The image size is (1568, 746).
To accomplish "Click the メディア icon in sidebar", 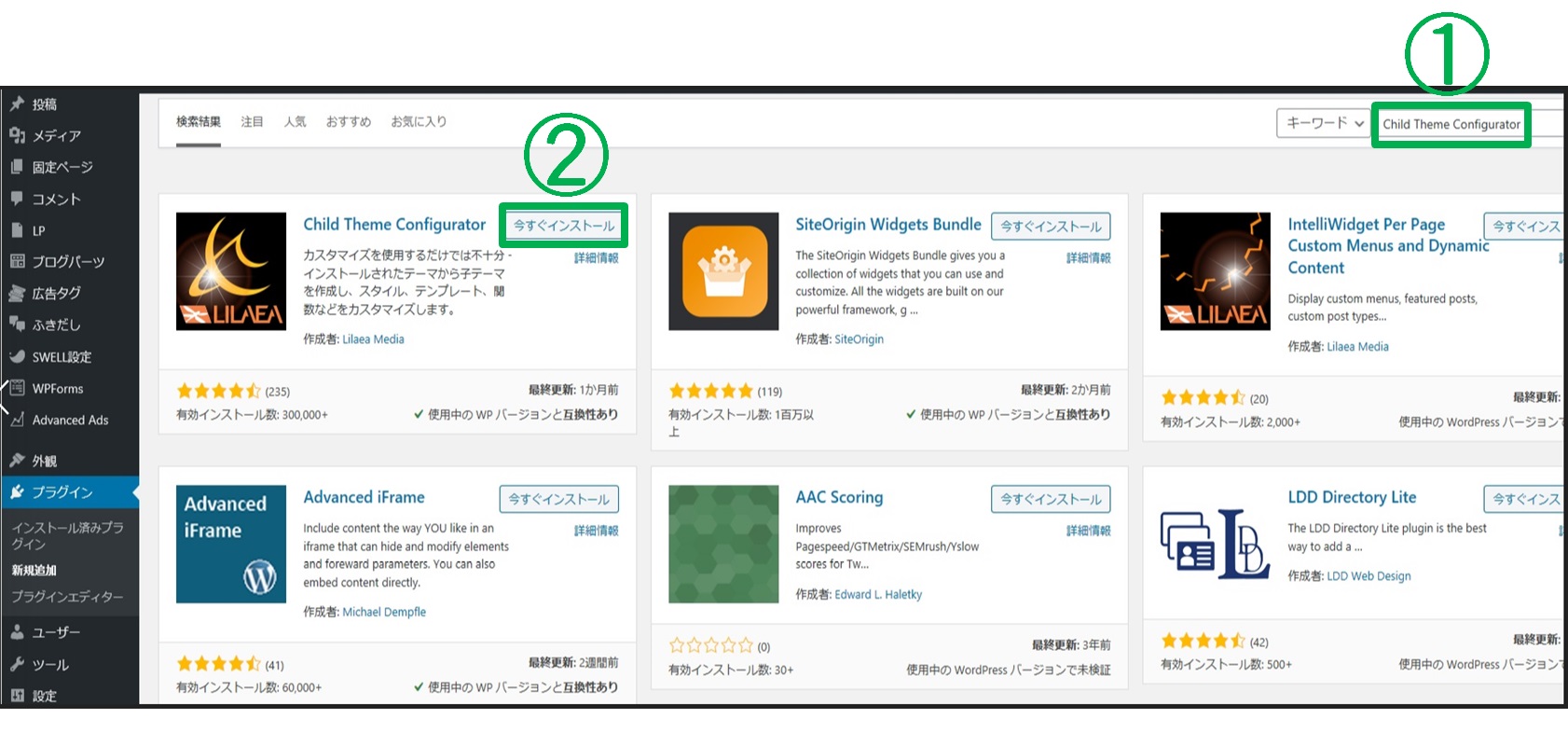I will pos(17,136).
